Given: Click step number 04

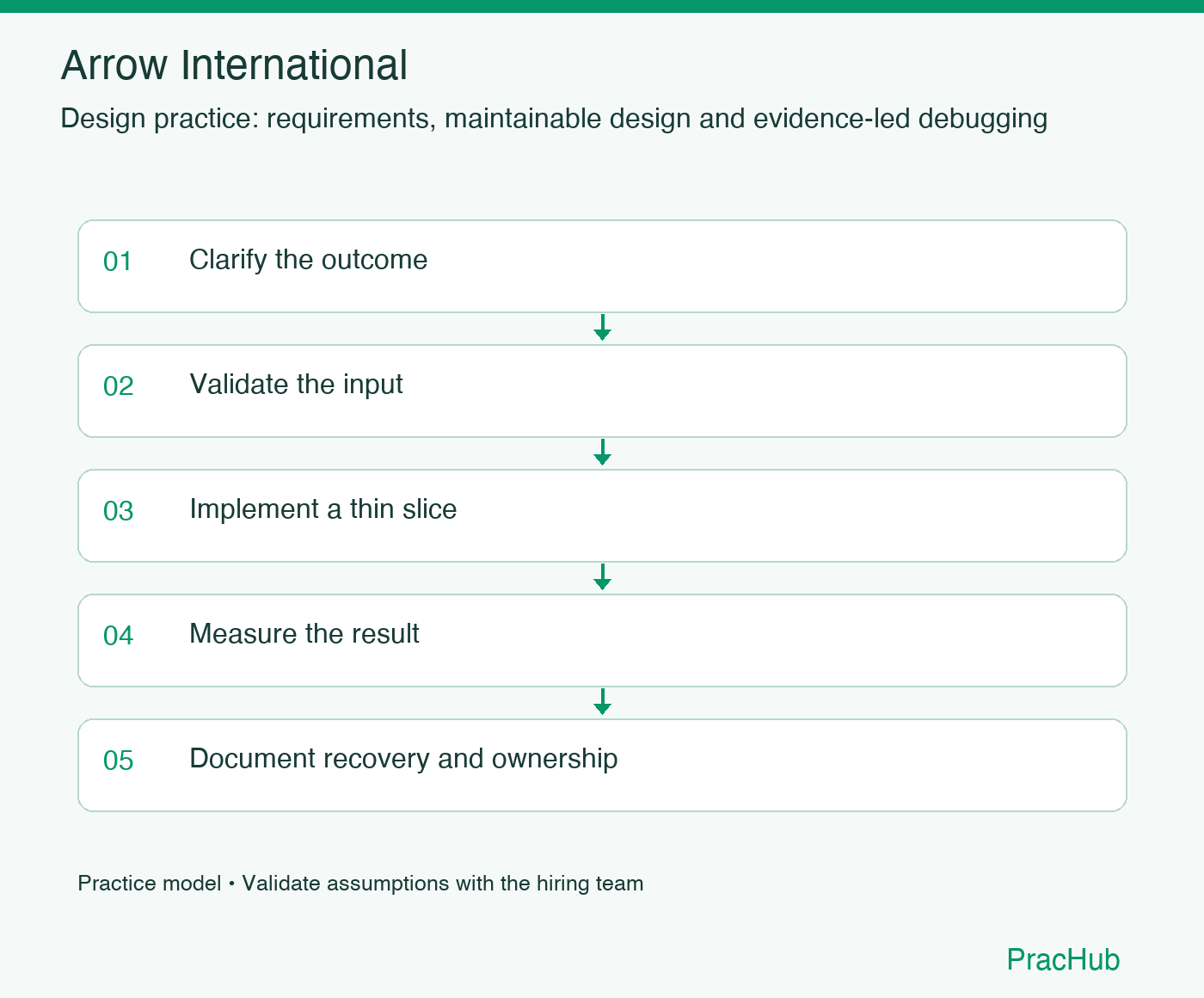Looking at the screenshot, I should (x=118, y=636).
